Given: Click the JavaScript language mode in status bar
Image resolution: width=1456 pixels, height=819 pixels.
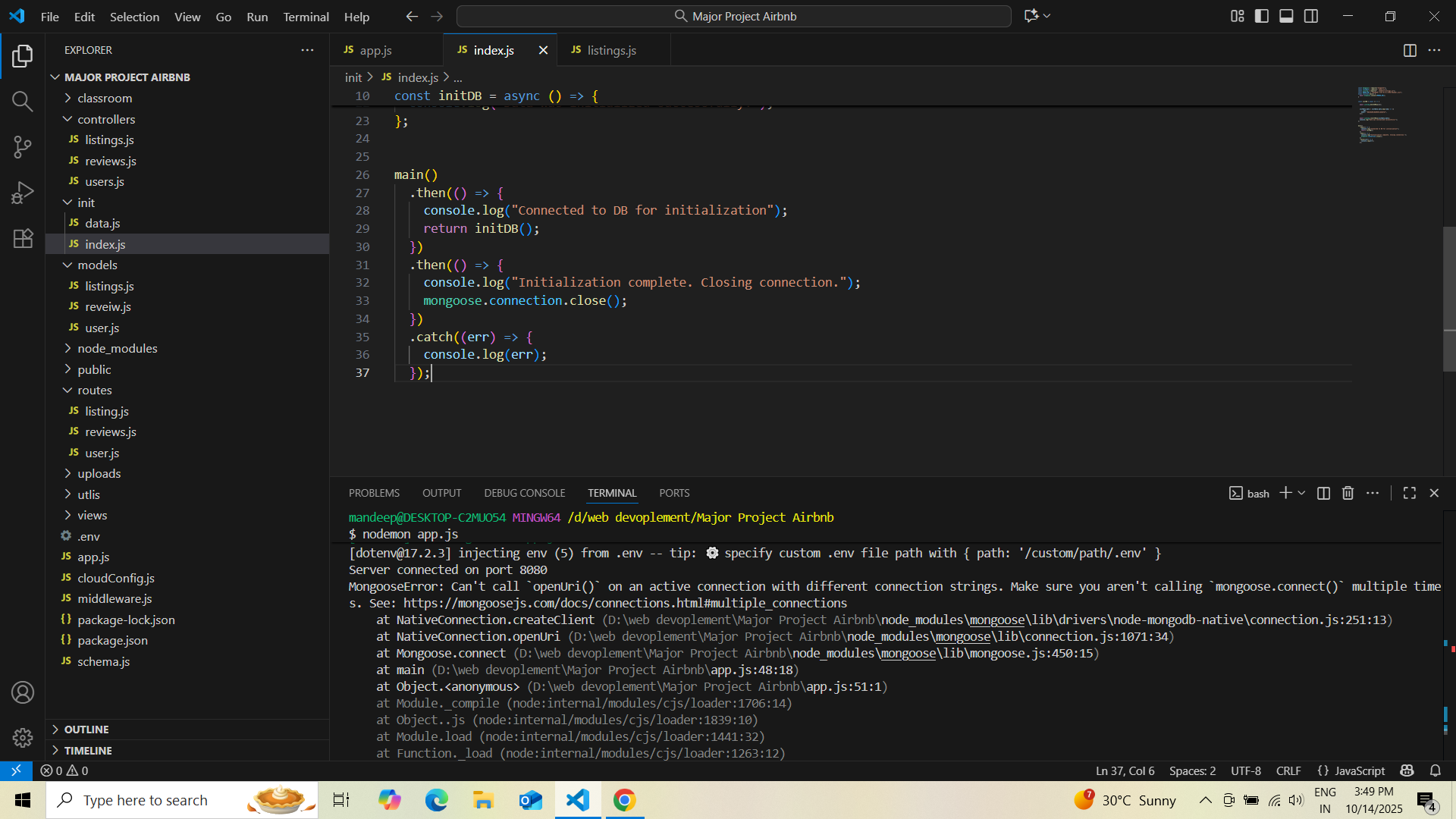Looking at the screenshot, I should coord(1351,770).
